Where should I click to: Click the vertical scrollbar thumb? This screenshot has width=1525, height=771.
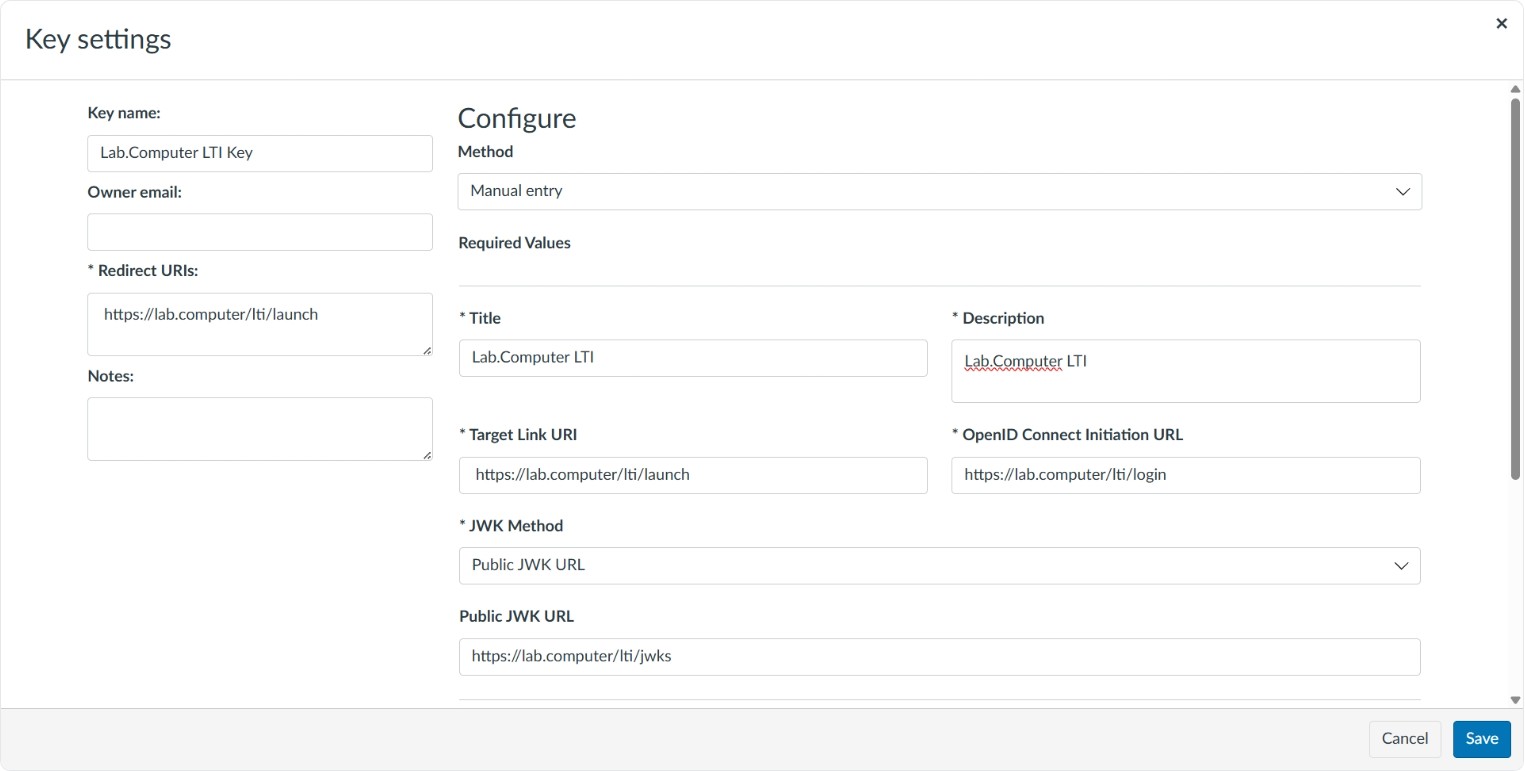pos(1515,288)
